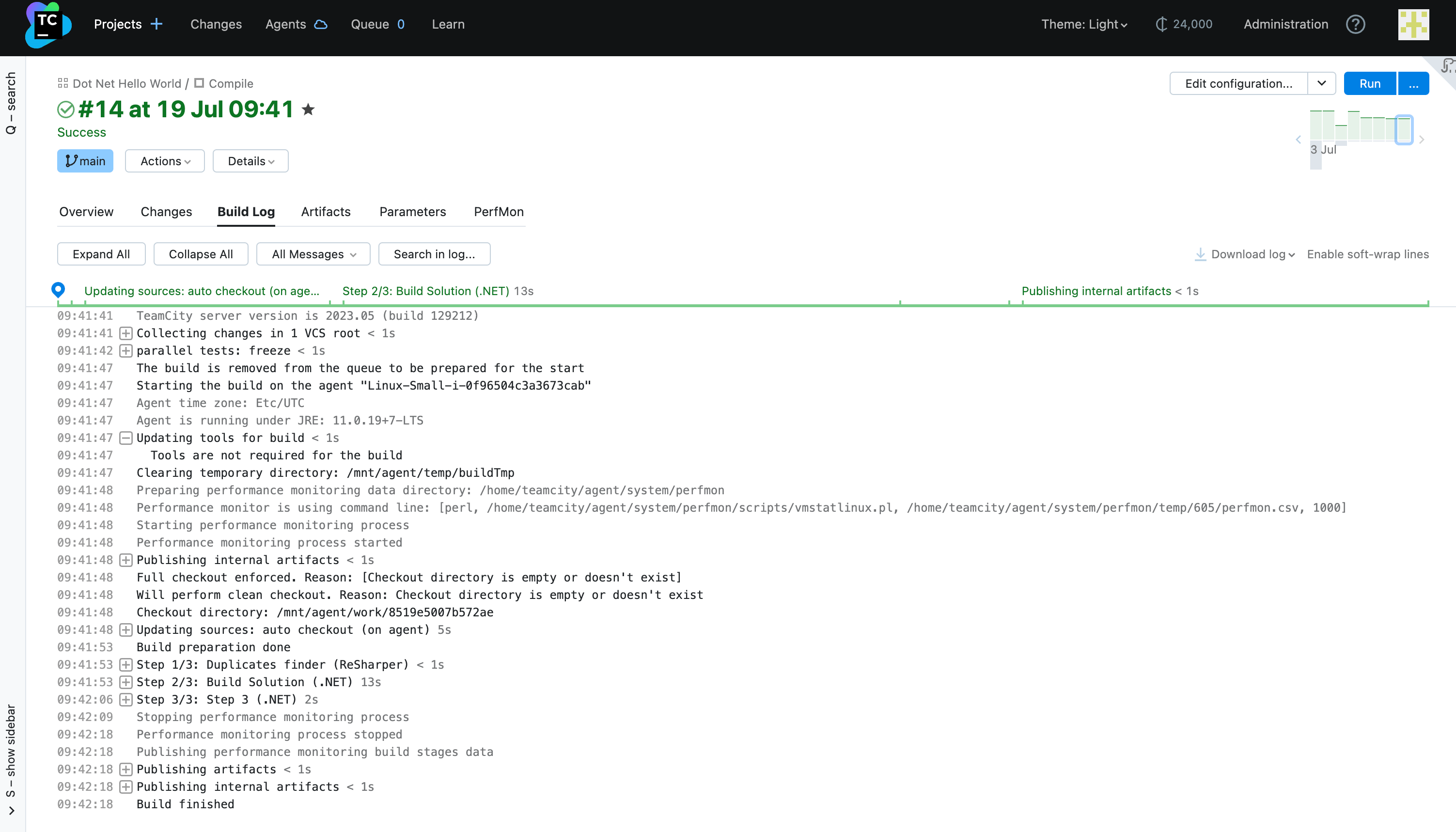Screen dimensions: 1456x832
Task: Click the Run button
Action: [x=1369, y=83]
